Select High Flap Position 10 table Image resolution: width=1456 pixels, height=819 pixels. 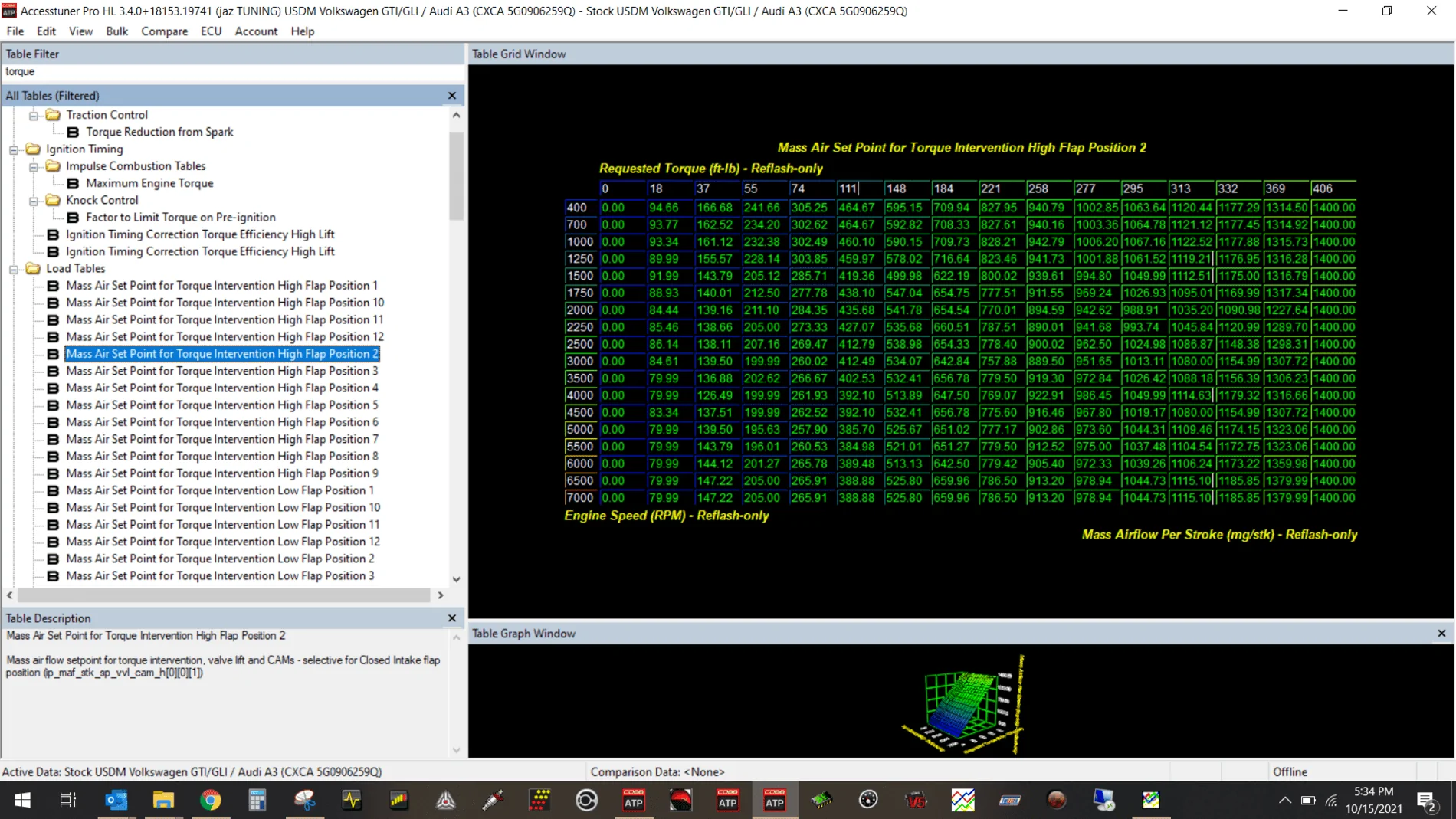point(225,303)
